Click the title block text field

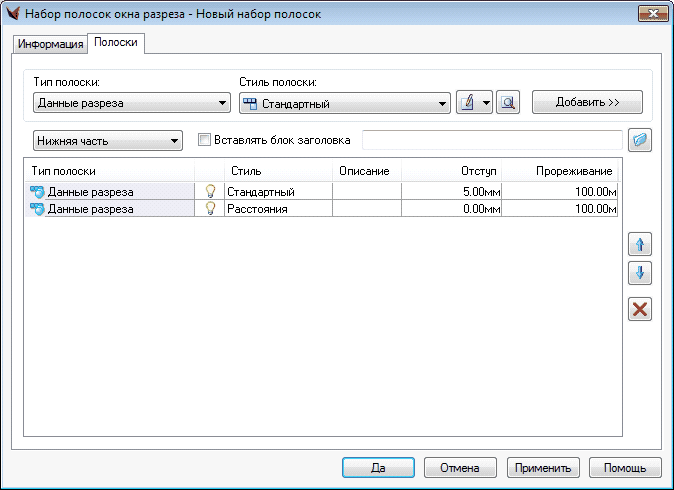[x=491, y=140]
